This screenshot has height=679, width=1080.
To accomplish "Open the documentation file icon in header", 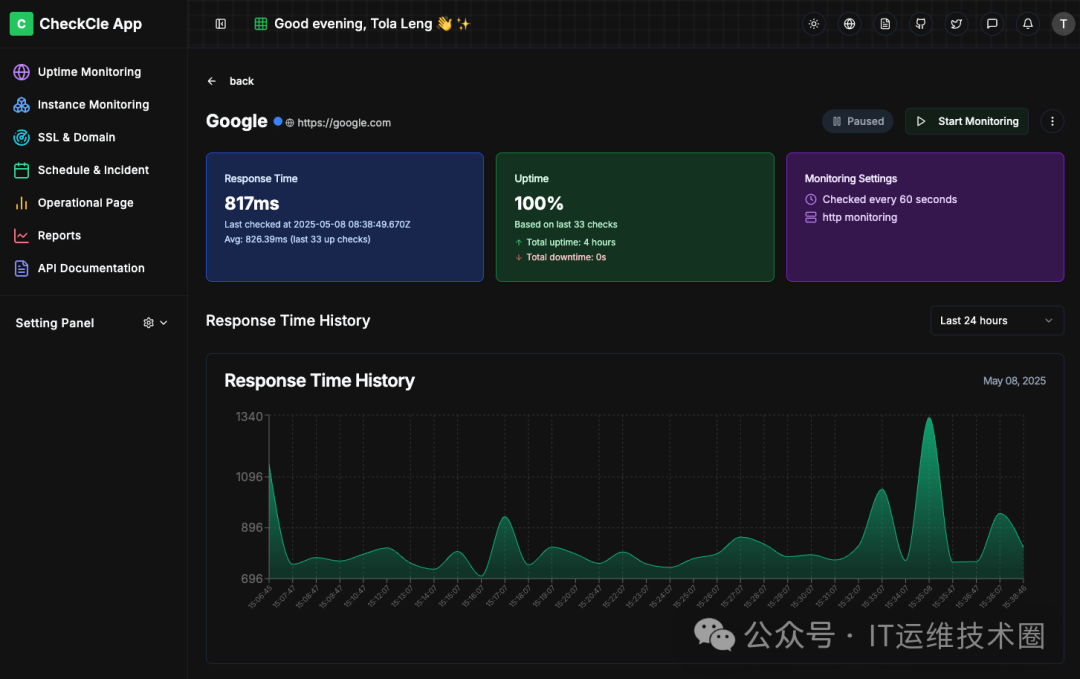I will (885, 24).
